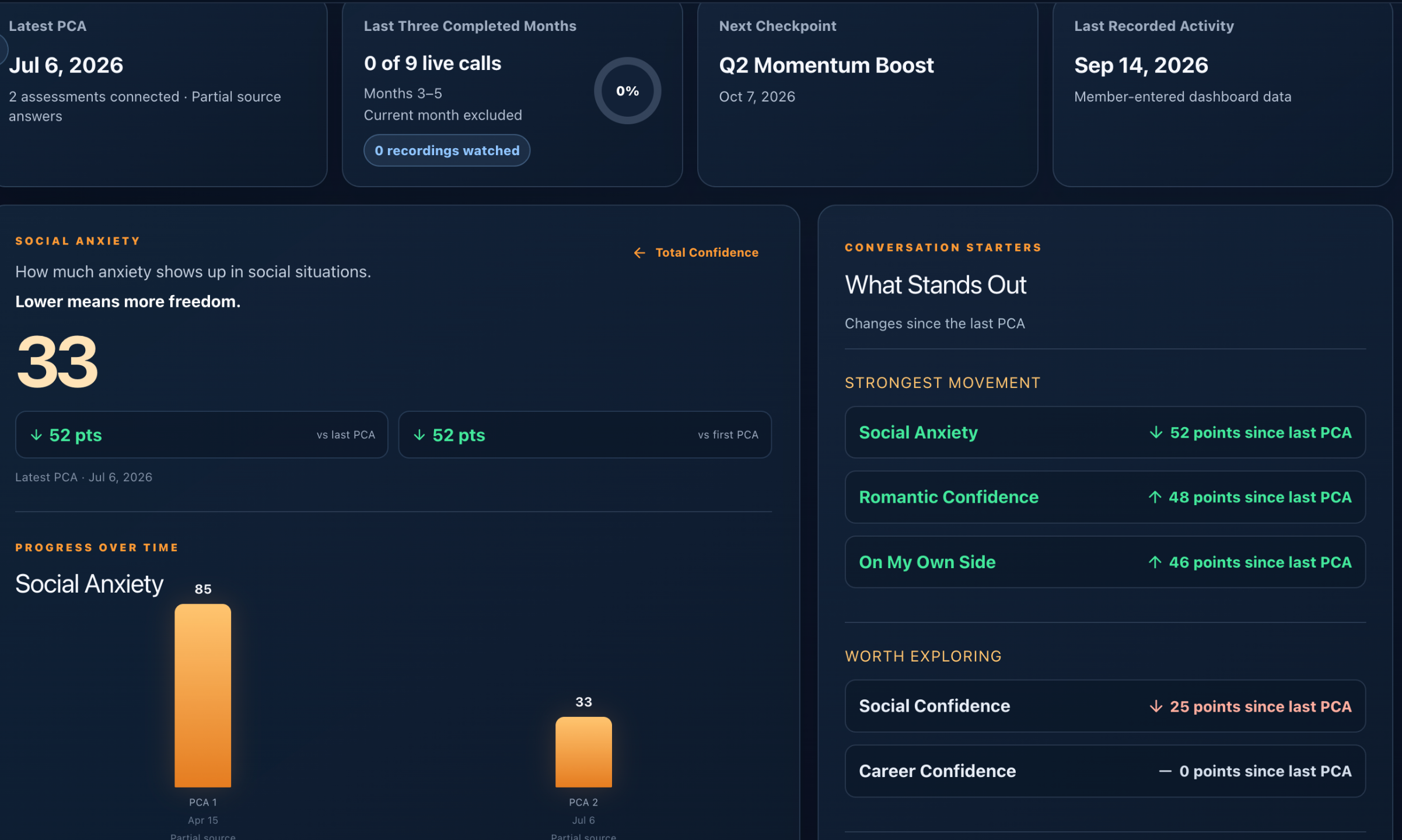Click the '0 of 9 live calls' text
Screen dimensions: 1402x840
click(432, 63)
